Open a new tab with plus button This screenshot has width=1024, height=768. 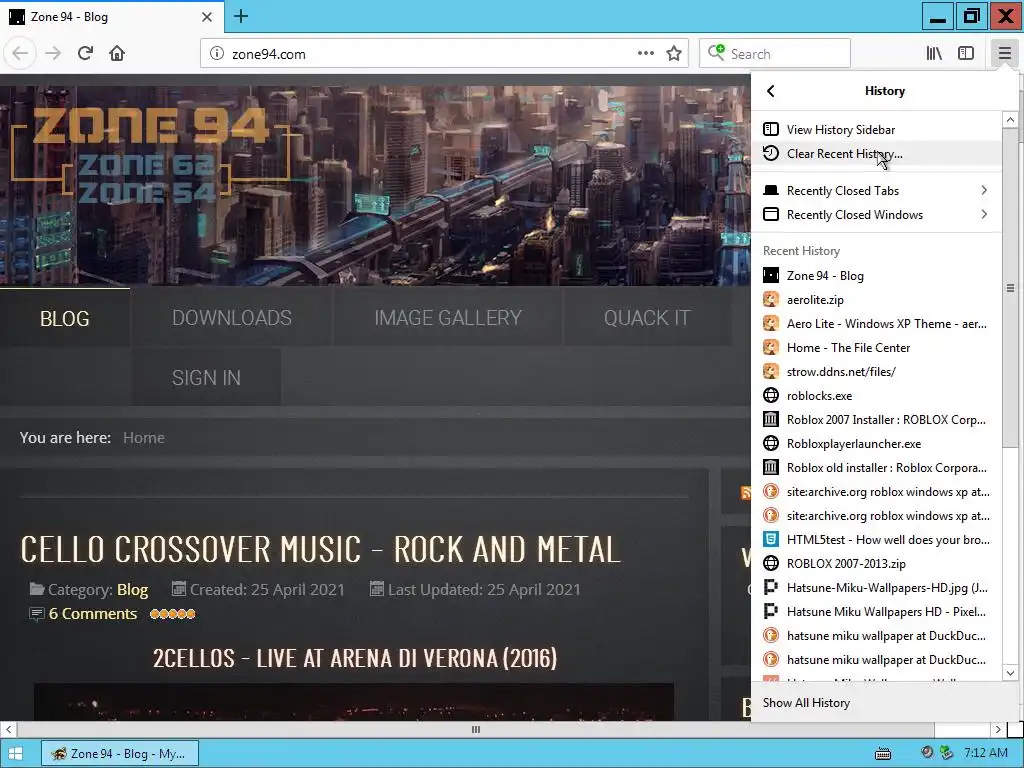[x=241, y=16]
